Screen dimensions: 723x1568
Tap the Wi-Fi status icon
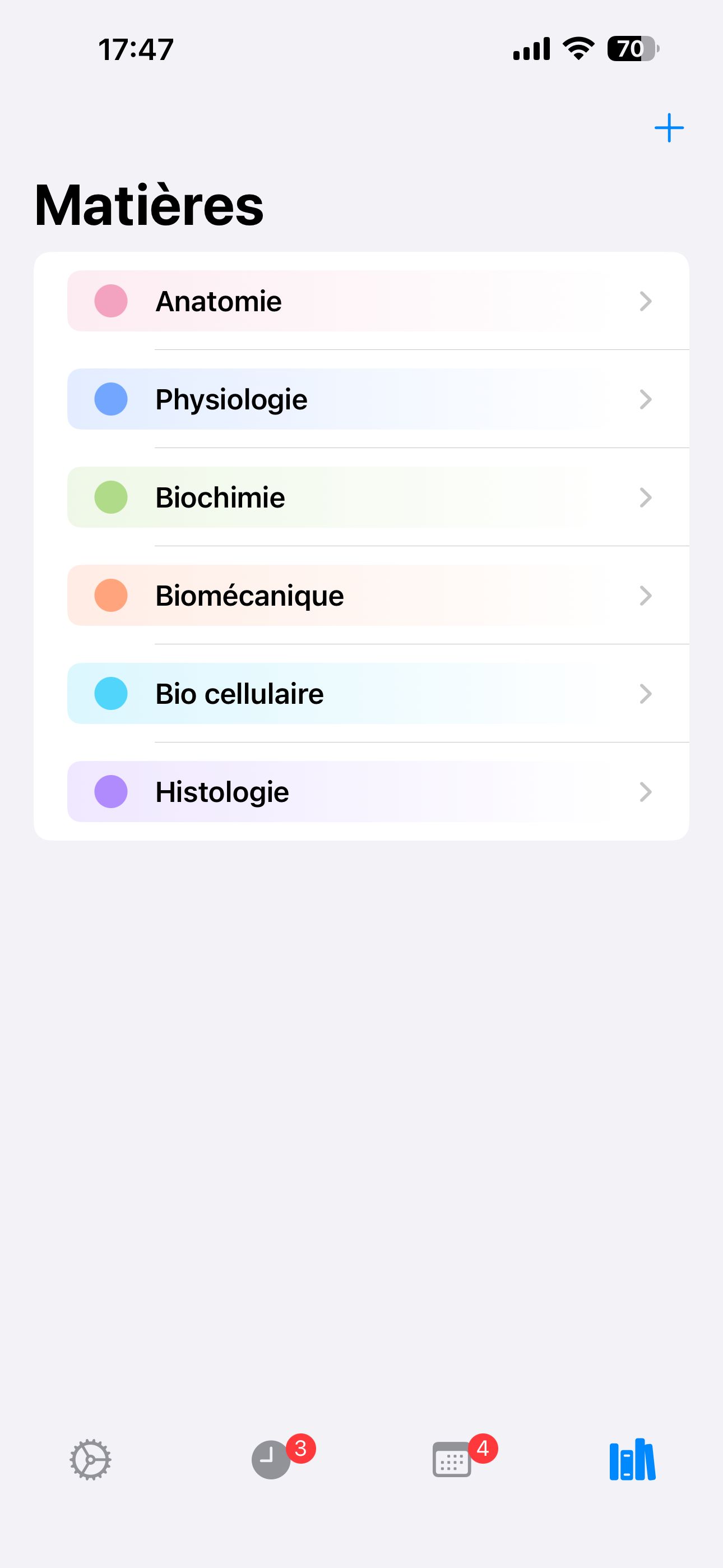578,49
